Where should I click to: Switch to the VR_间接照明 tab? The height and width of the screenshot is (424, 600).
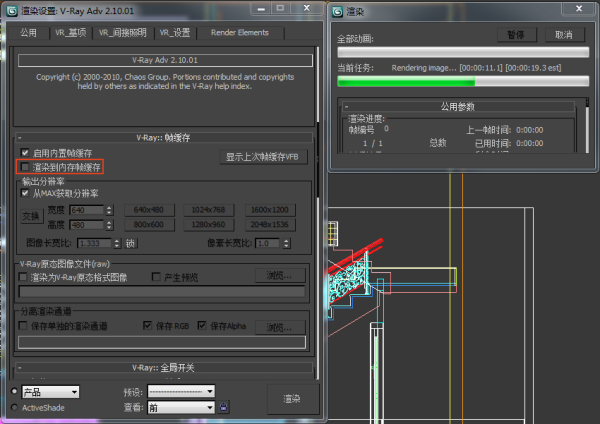(122, 32)
